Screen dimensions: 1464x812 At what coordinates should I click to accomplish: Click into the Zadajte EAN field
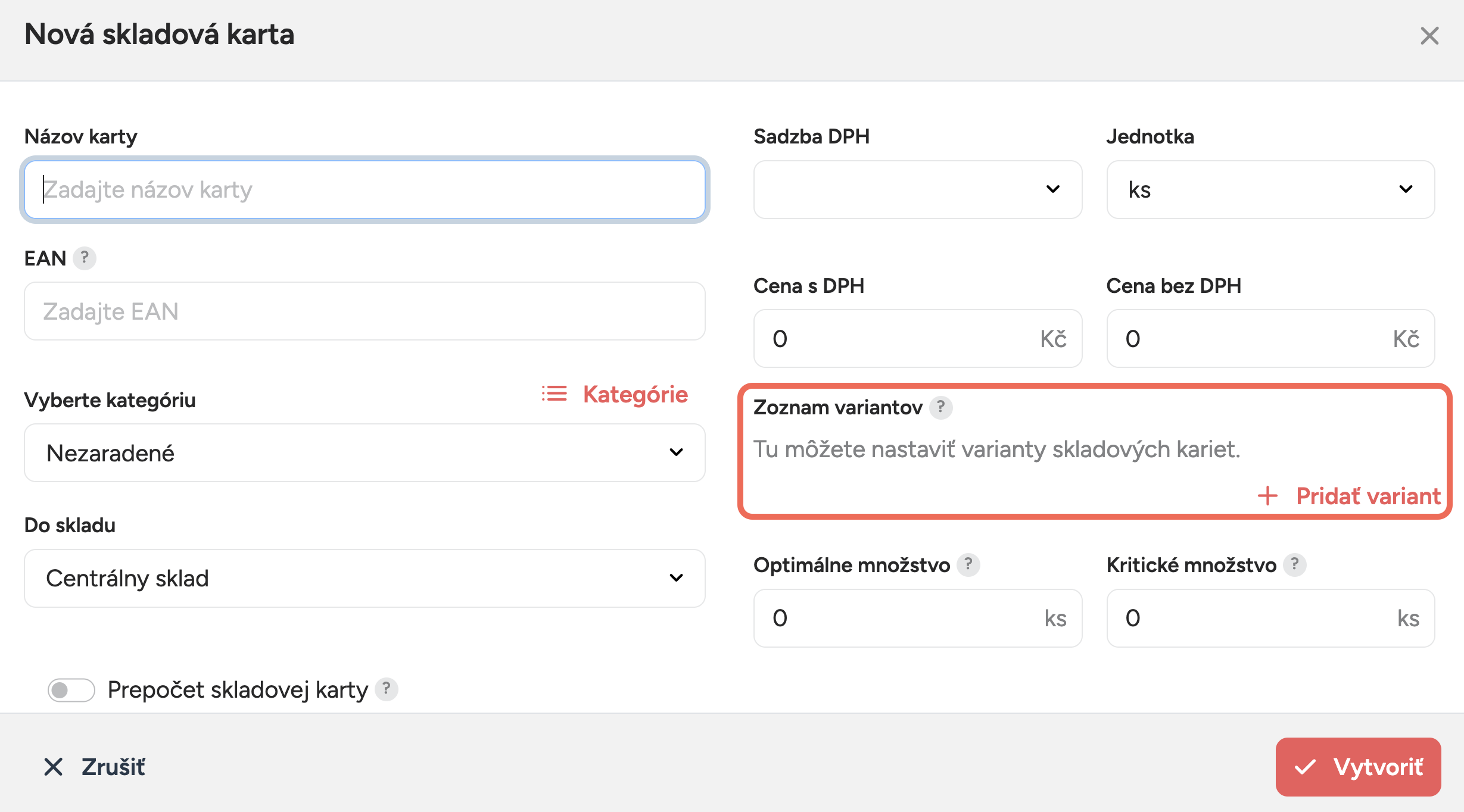tap(365, 311)
